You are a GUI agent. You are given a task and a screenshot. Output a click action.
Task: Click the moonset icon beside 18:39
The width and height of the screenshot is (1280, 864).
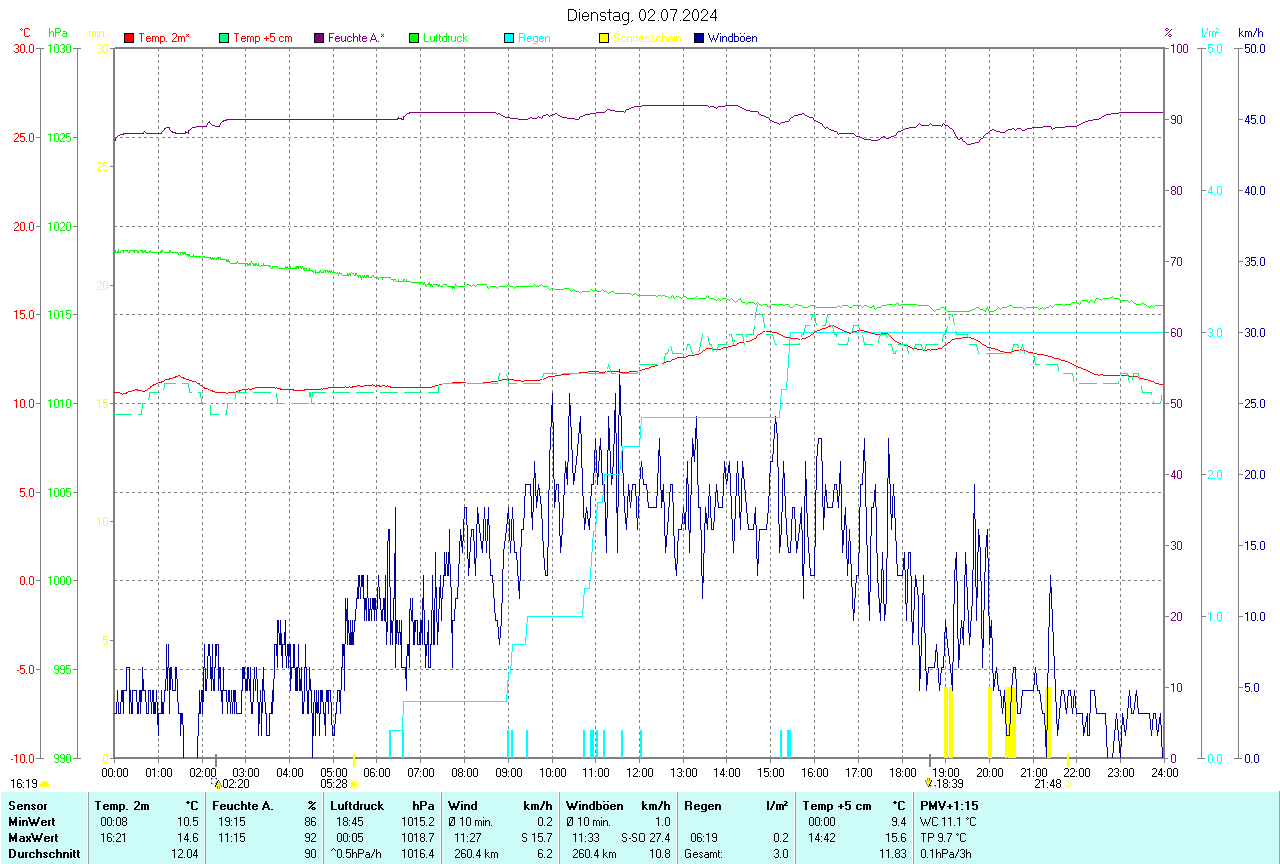coord(929,784)
